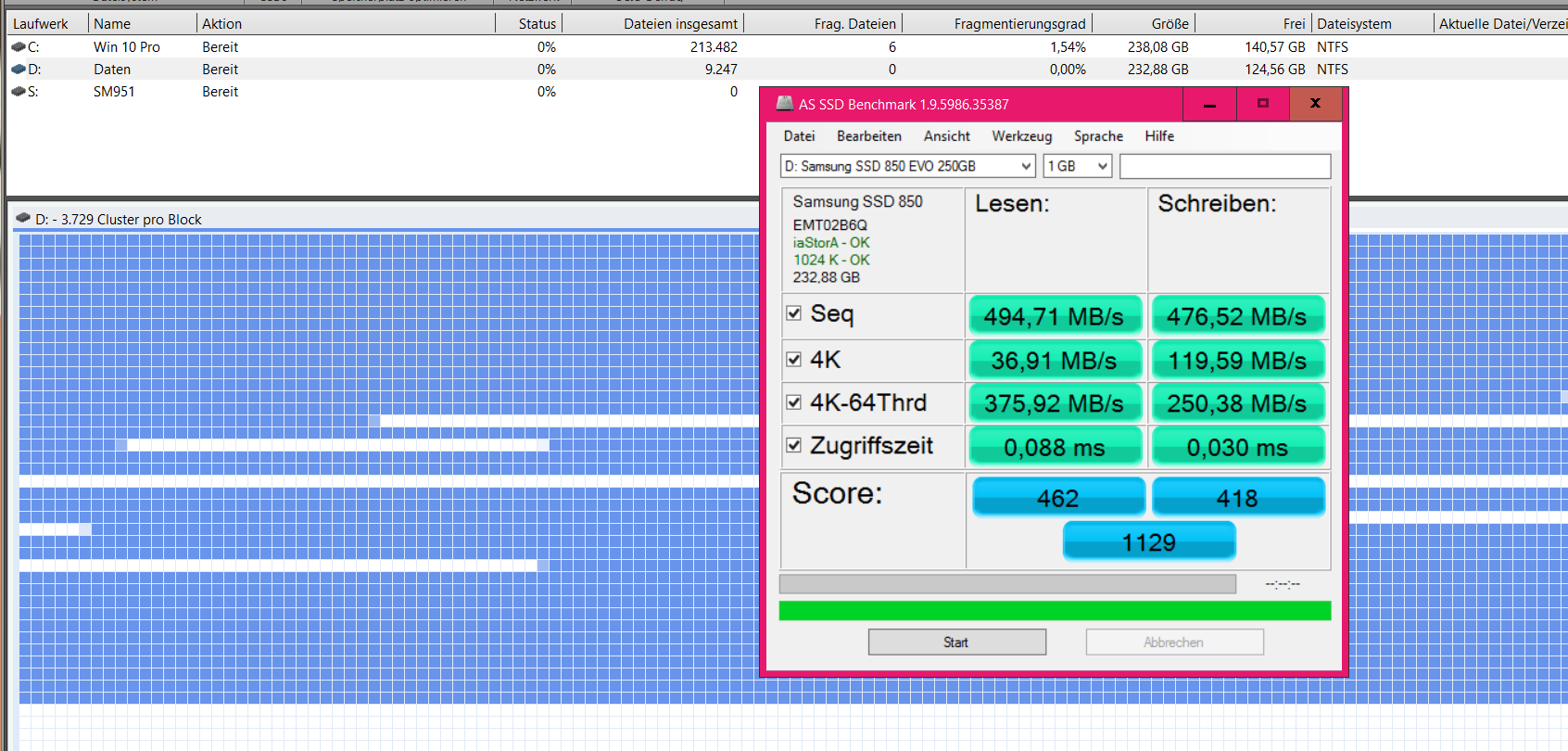Click D: free space 124,56 GB
This screenshot has width=1568, height=751.
pos(1274,69)
